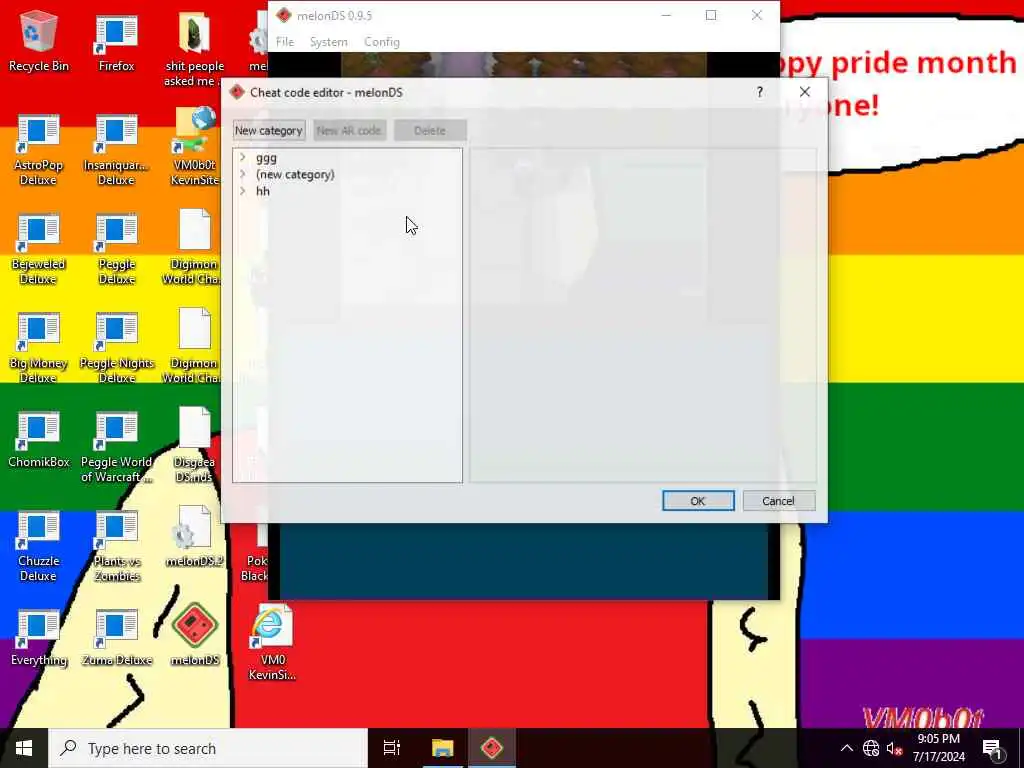The height and width of the screenshot is (768, 1024).
Task: Select the shit people asked me folder
Action: 195,50
